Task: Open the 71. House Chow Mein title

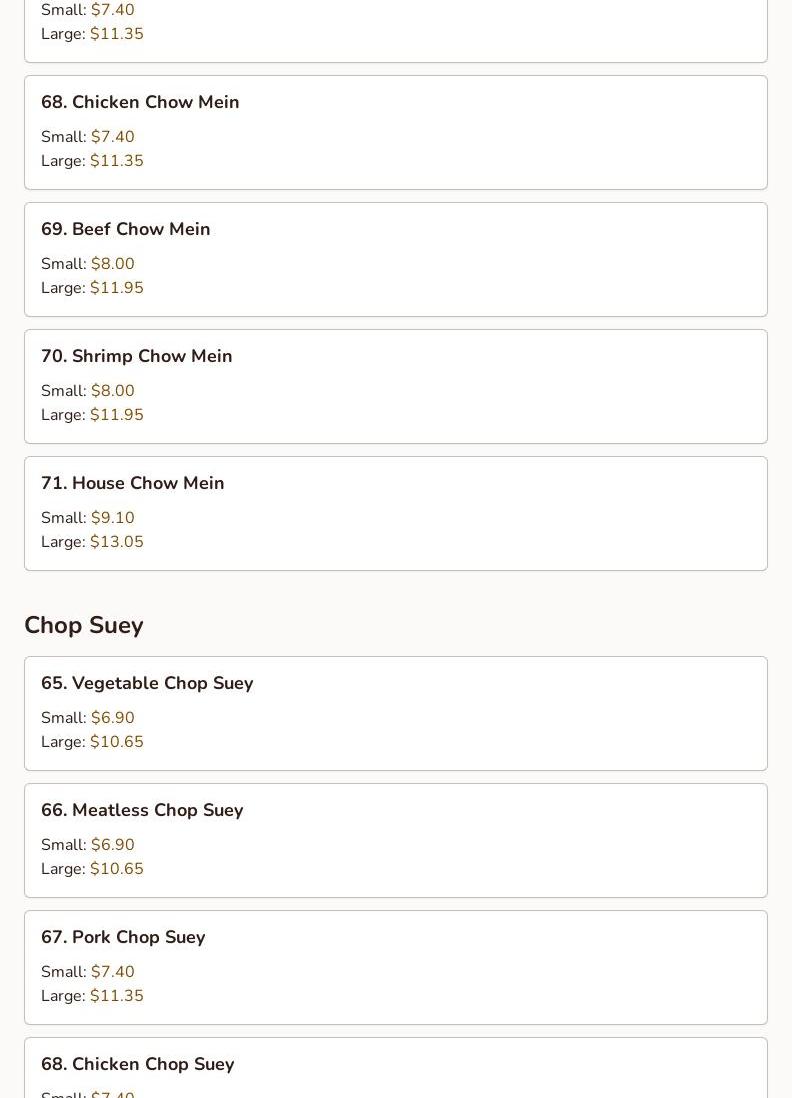Action: (132, 483)
